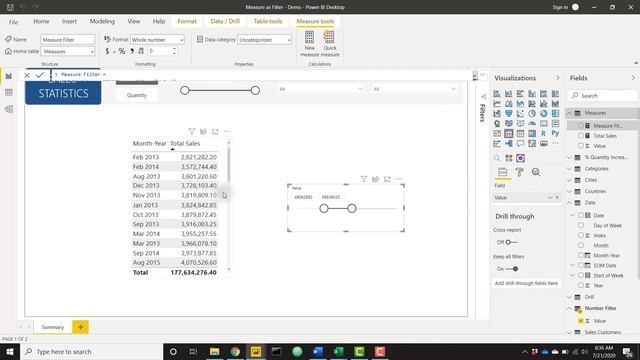The width and height of the screenshot is (640, 360).
Task: Toggle Keep all filters switch
Action: click(512, 269)
